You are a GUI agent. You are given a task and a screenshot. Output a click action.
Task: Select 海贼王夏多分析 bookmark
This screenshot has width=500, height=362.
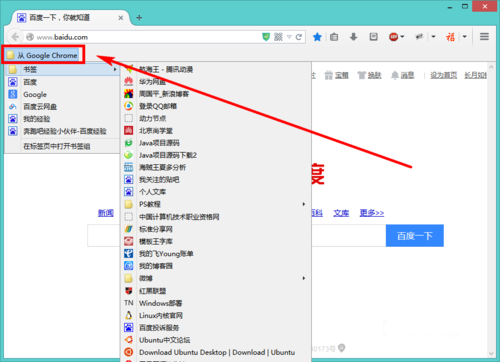click(x=216, y=167)
